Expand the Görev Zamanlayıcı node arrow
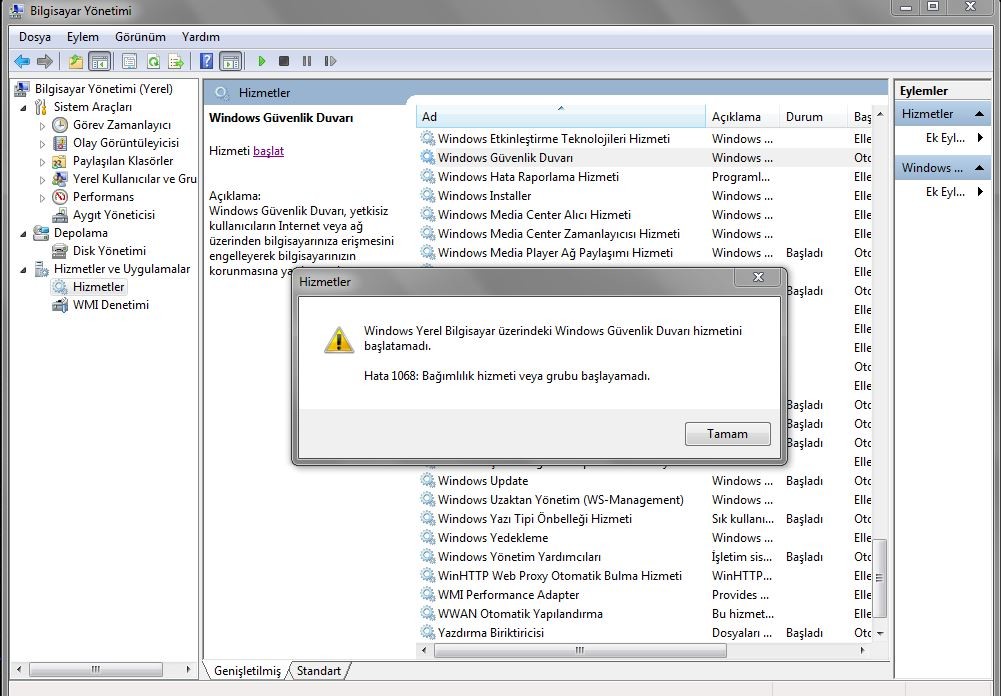 click(43, 125)
